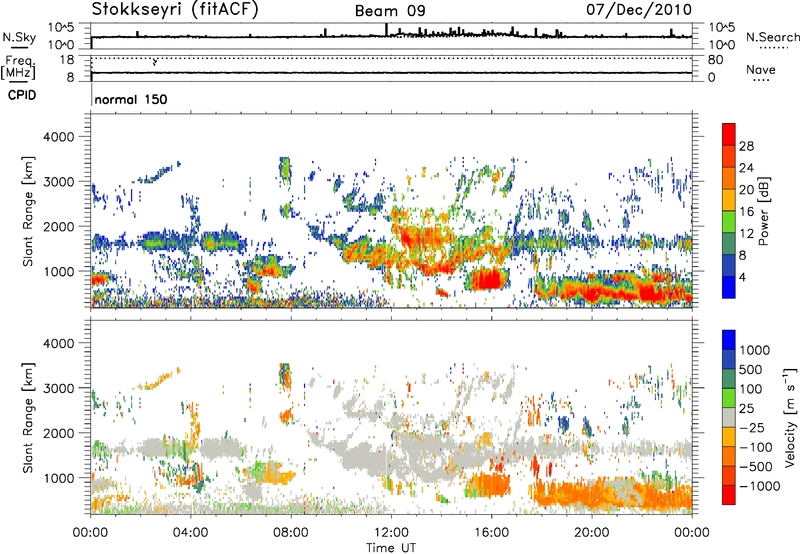The height and width of the screenshot is (554, 800).
Task: Click the orange velocity patch near 16:00
Action: click(x=489, y=485)
